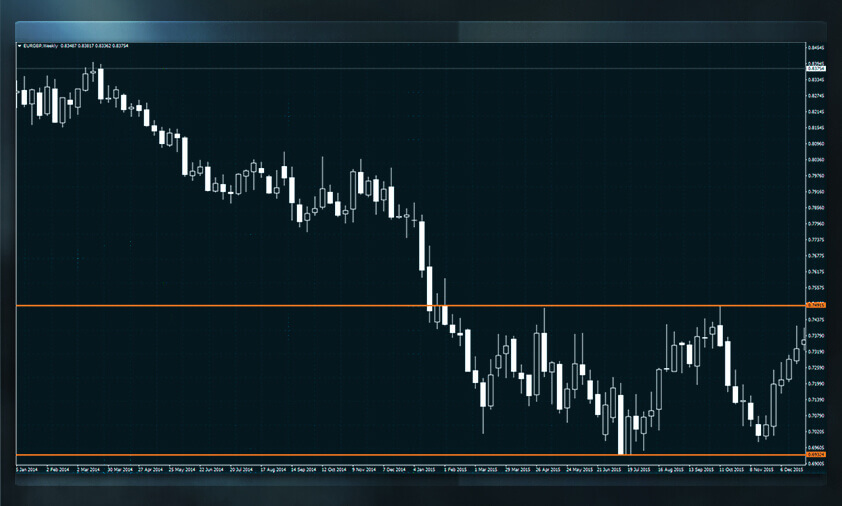Open the chart menu triangle beside EURGBP

point(19,46)
